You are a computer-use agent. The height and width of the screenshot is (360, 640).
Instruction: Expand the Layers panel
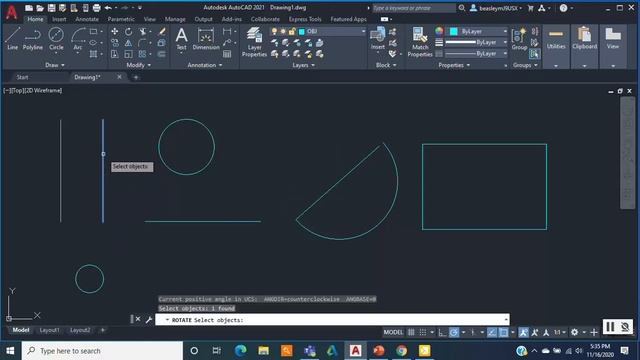click(304, 65)
